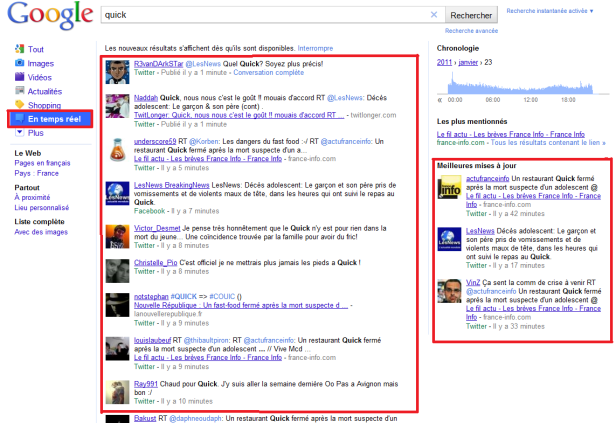Select the À proximité location filter

[34, 197]
